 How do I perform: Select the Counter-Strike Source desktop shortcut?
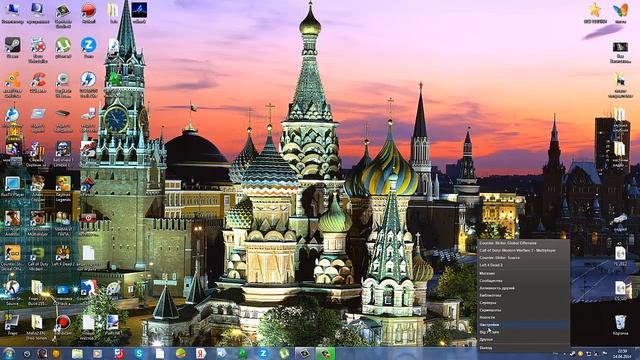point(12,293)
